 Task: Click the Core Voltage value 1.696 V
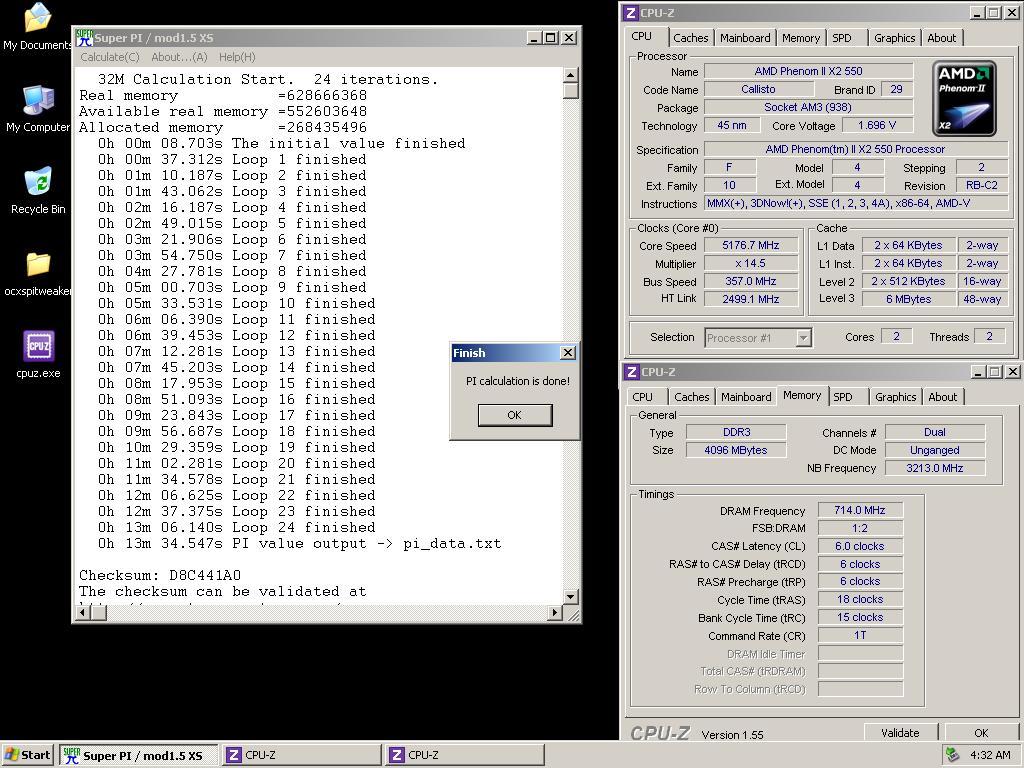coord(877,125)
